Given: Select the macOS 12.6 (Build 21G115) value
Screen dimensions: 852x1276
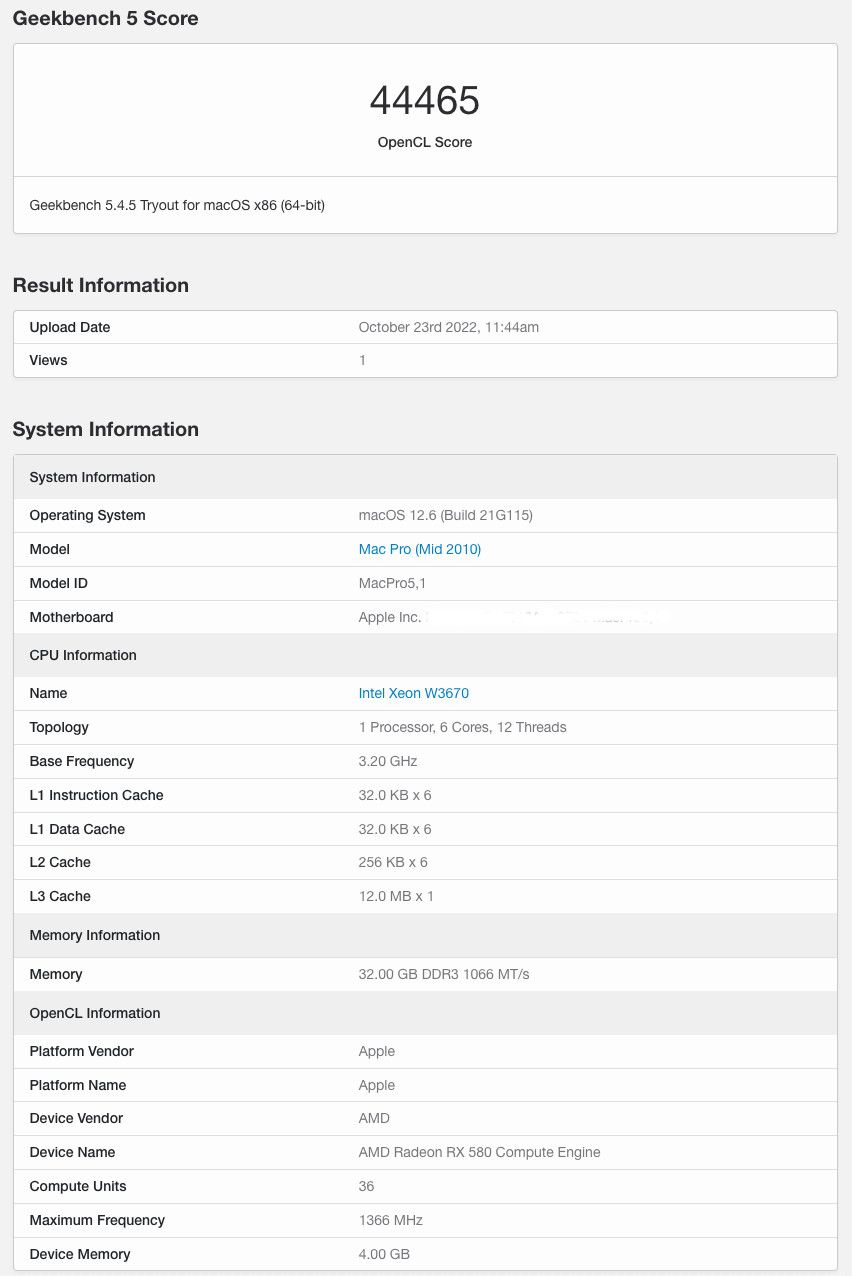Looking at the screenshot, I should [x=446, y=515].
